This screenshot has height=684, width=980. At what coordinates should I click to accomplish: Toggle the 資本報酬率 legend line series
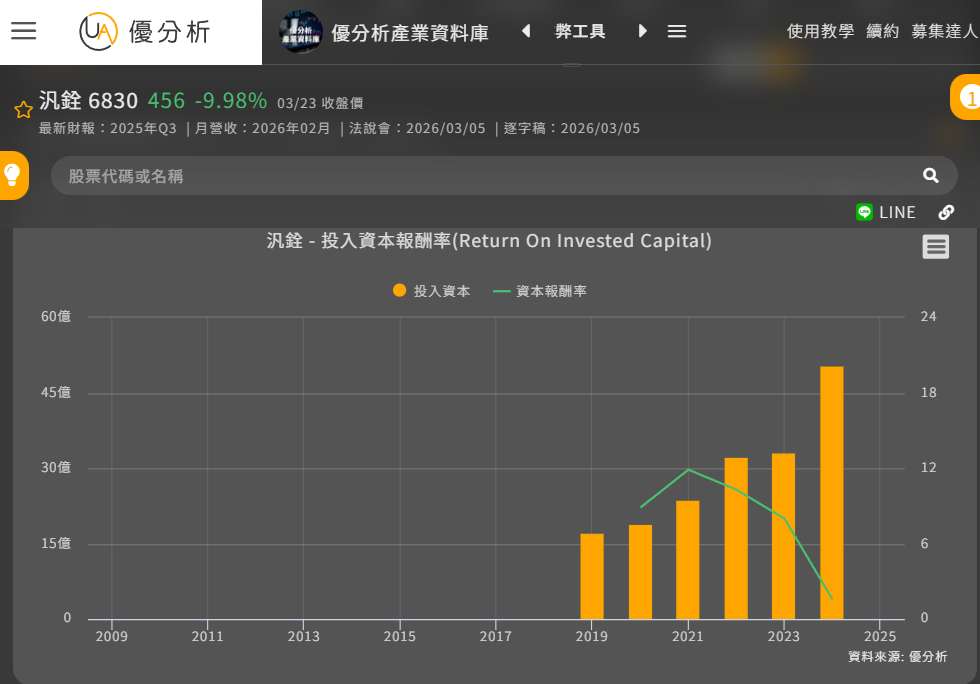point(540,291)
